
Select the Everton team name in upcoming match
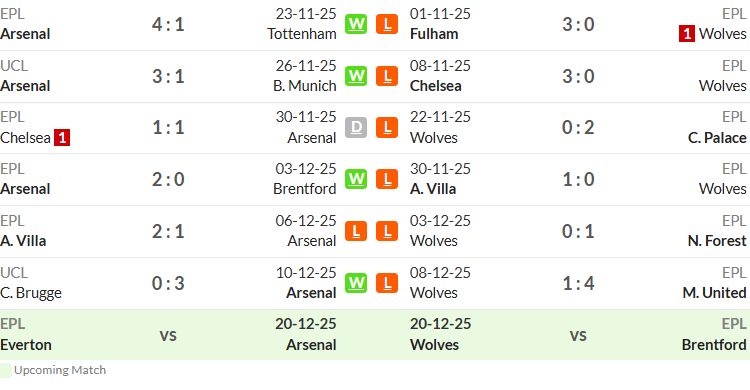coord(26,345)
